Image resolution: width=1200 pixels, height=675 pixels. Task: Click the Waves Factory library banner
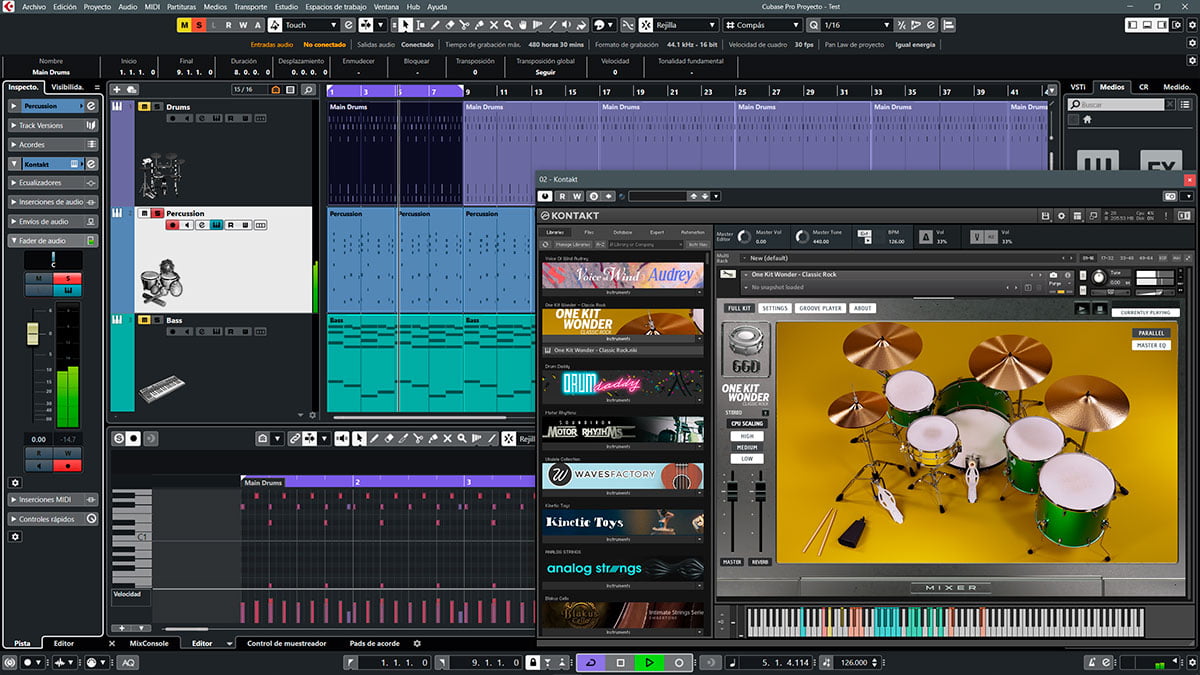[x=623, y=476]
